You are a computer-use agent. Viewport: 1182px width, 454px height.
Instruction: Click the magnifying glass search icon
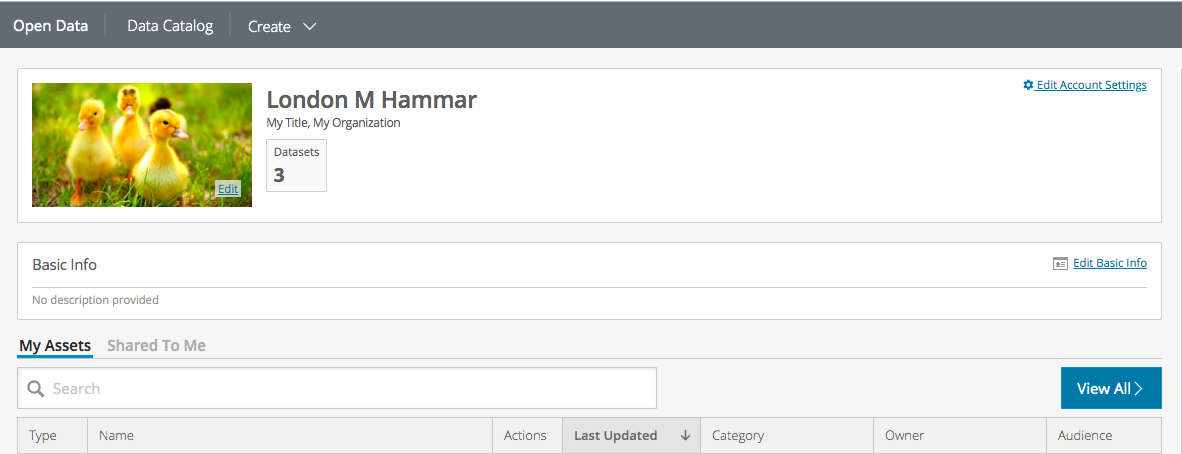(x=35, y=388)
